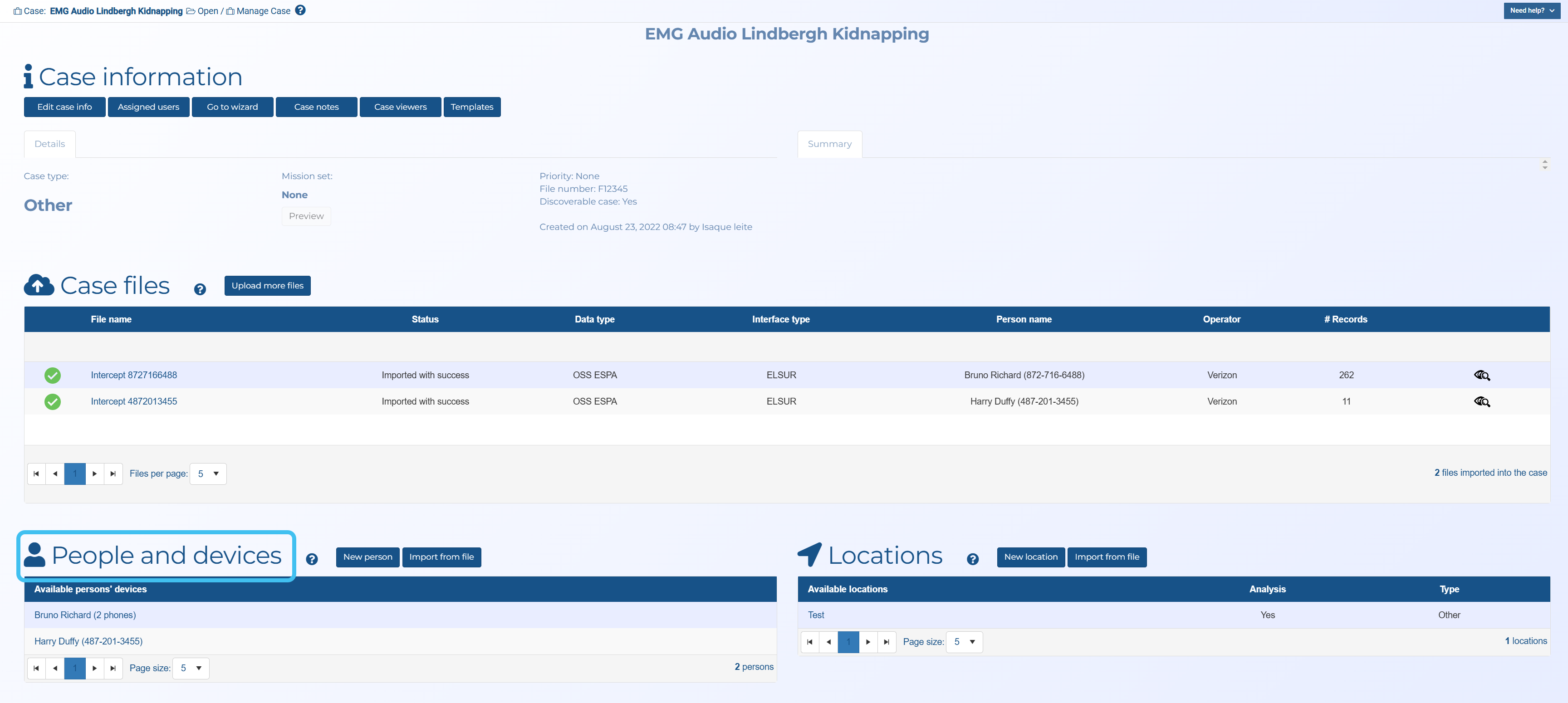Image resolution: width=1568 pixels, height=703 pixels.
Task: Go to next page of locations
Action: pos(868,641)
